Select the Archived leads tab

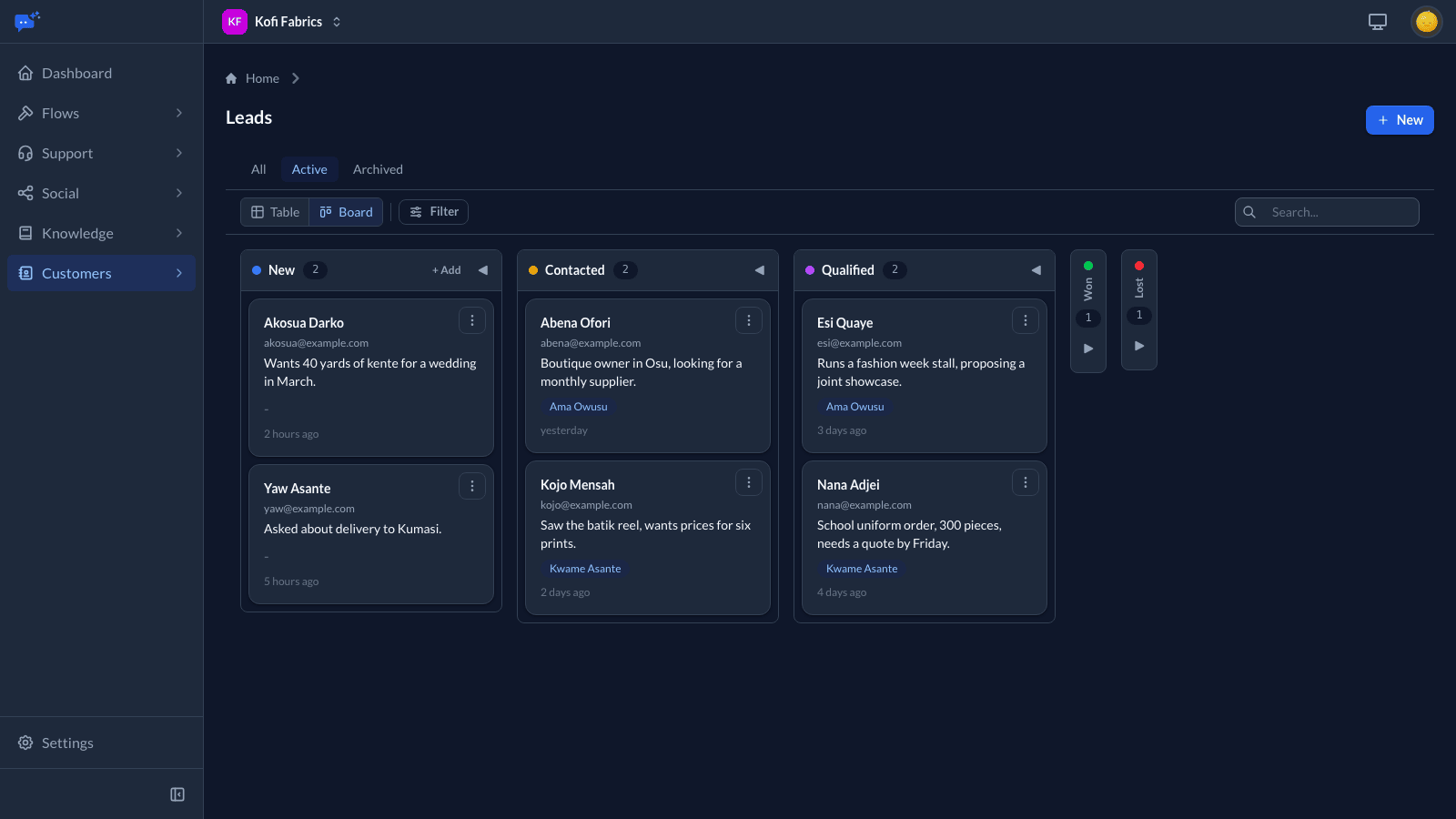point(378,169)
